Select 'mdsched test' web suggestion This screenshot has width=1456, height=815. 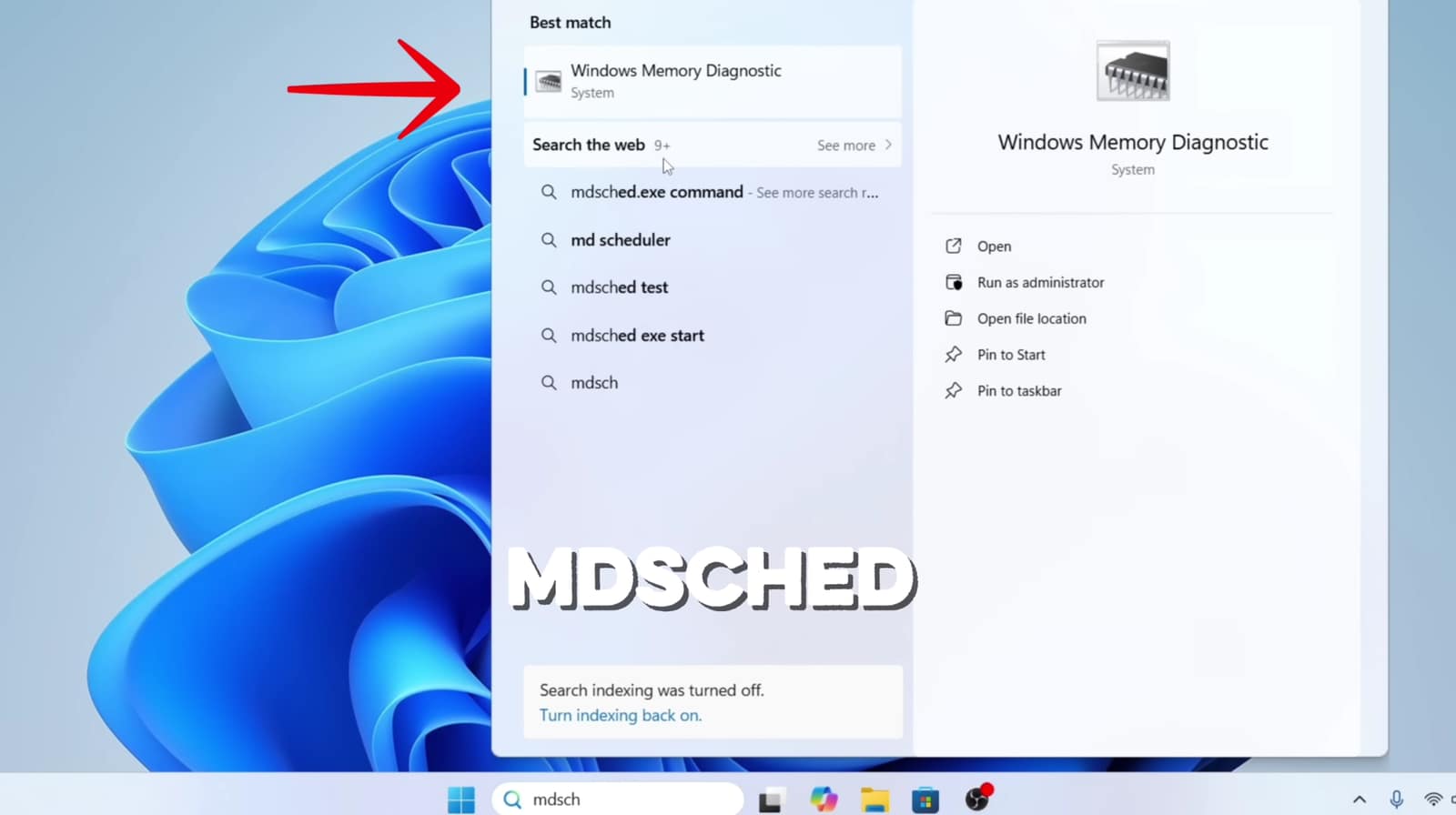point(713,287)
